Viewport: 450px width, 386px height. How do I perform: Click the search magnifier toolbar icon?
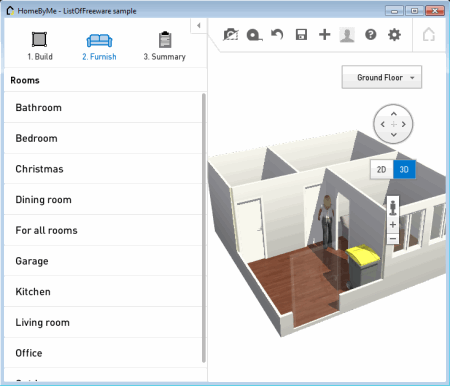[254, 35]
